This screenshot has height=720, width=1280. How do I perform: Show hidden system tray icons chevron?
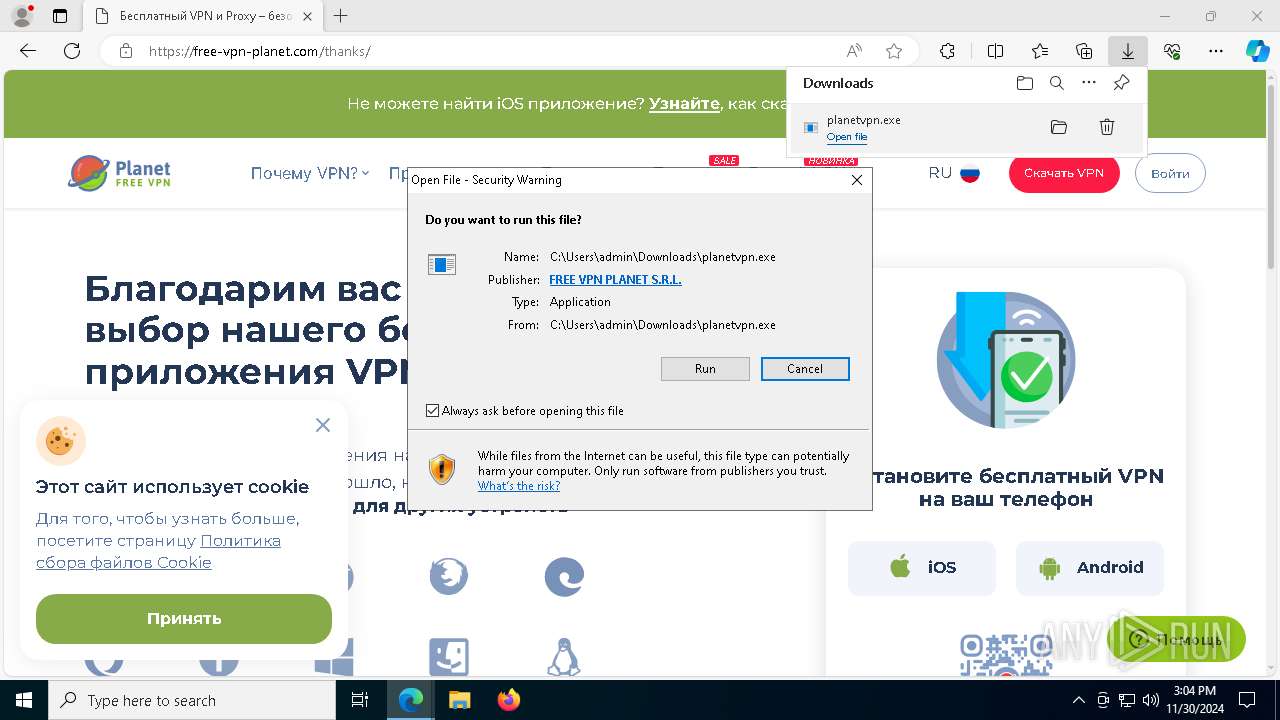tap(1078, 700)
